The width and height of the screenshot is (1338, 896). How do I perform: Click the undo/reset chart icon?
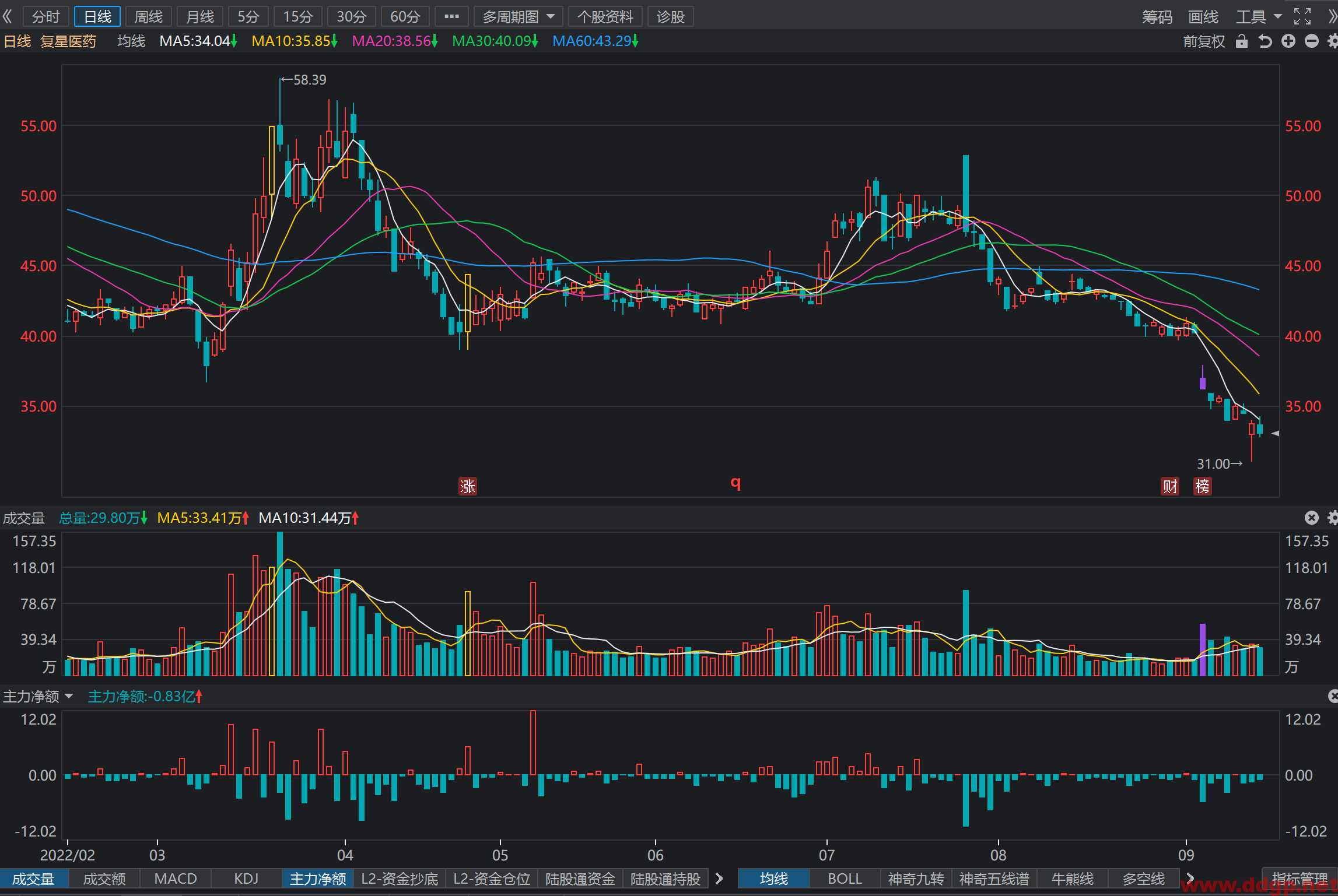pyautogui.click(x=1265, y=41)
